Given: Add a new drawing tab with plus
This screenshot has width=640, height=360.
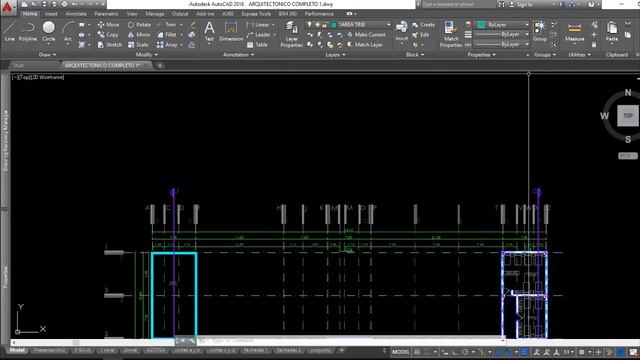Looking at the screenshot, I should [x=160, y=65].
